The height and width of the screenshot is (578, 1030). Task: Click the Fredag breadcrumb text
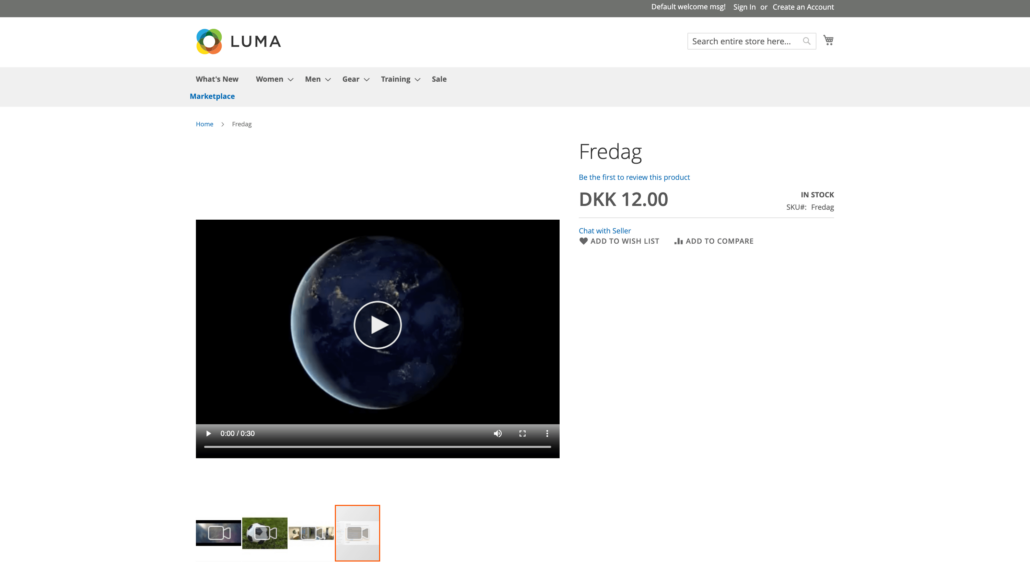242,124
